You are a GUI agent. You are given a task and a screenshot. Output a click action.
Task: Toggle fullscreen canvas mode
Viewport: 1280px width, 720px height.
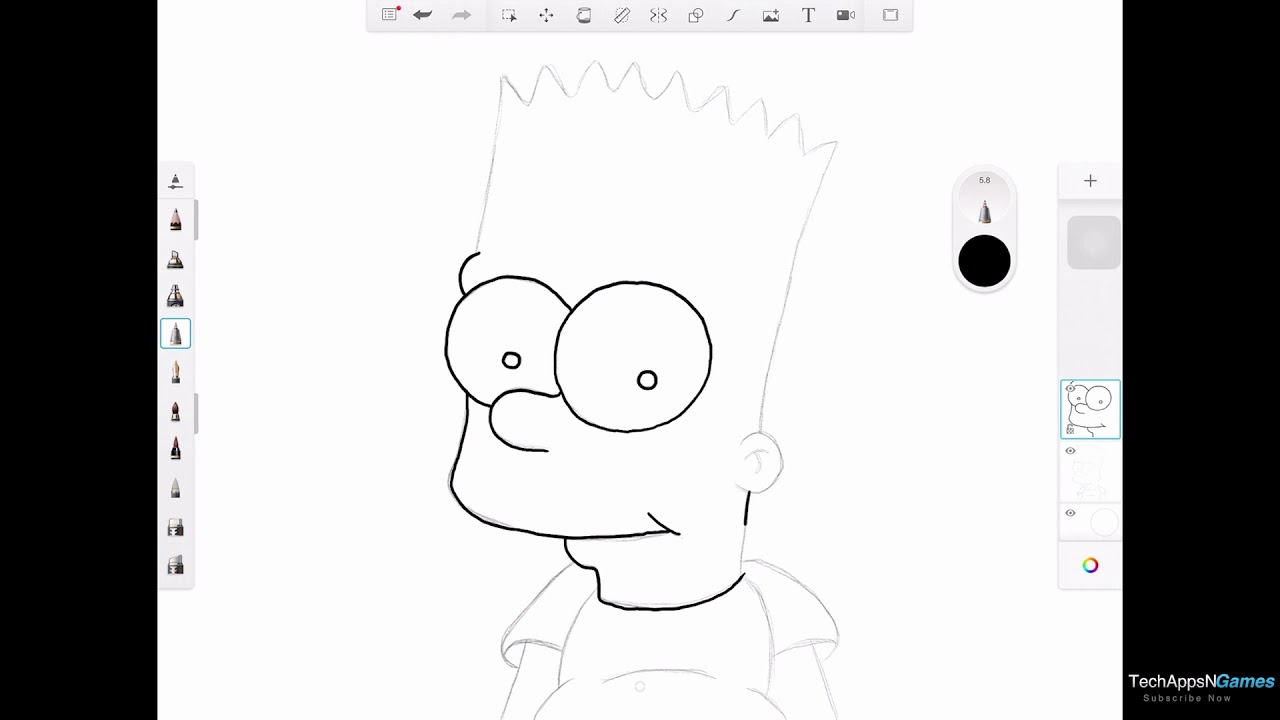pyautogui.click(x=890, y=15)
